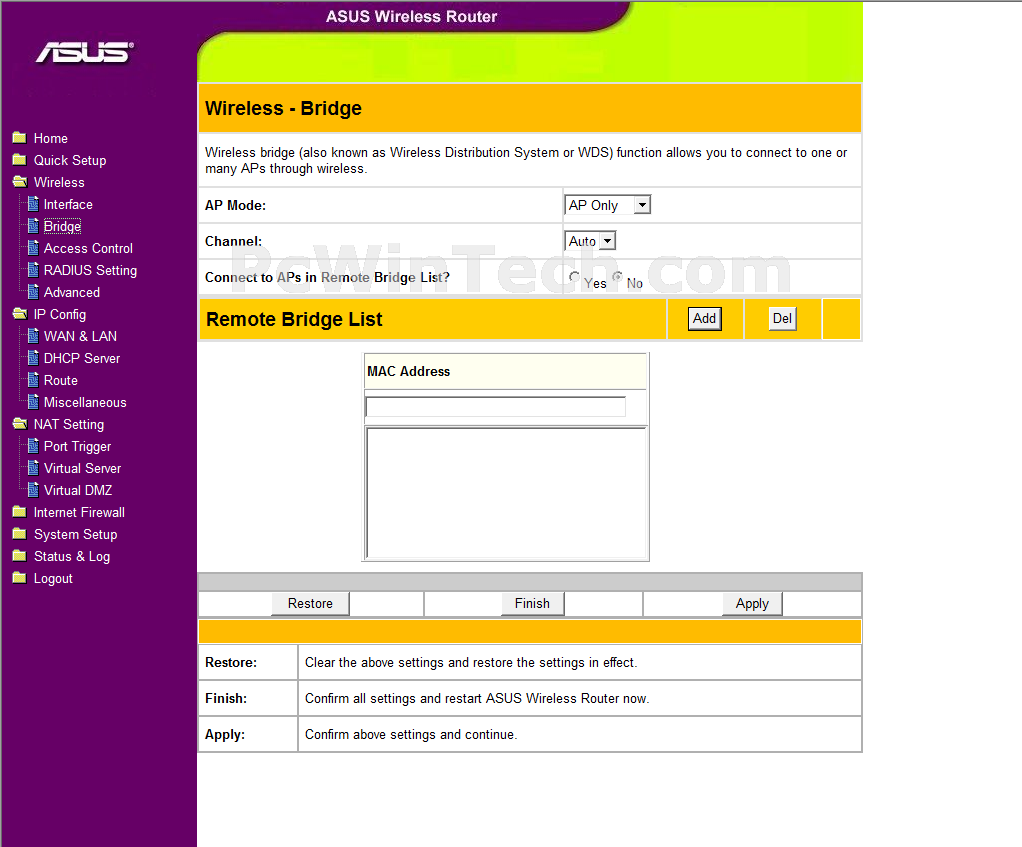Open the Channel dropdown
The height and width of the screenshot is (847, 1022).
[590, 241]
